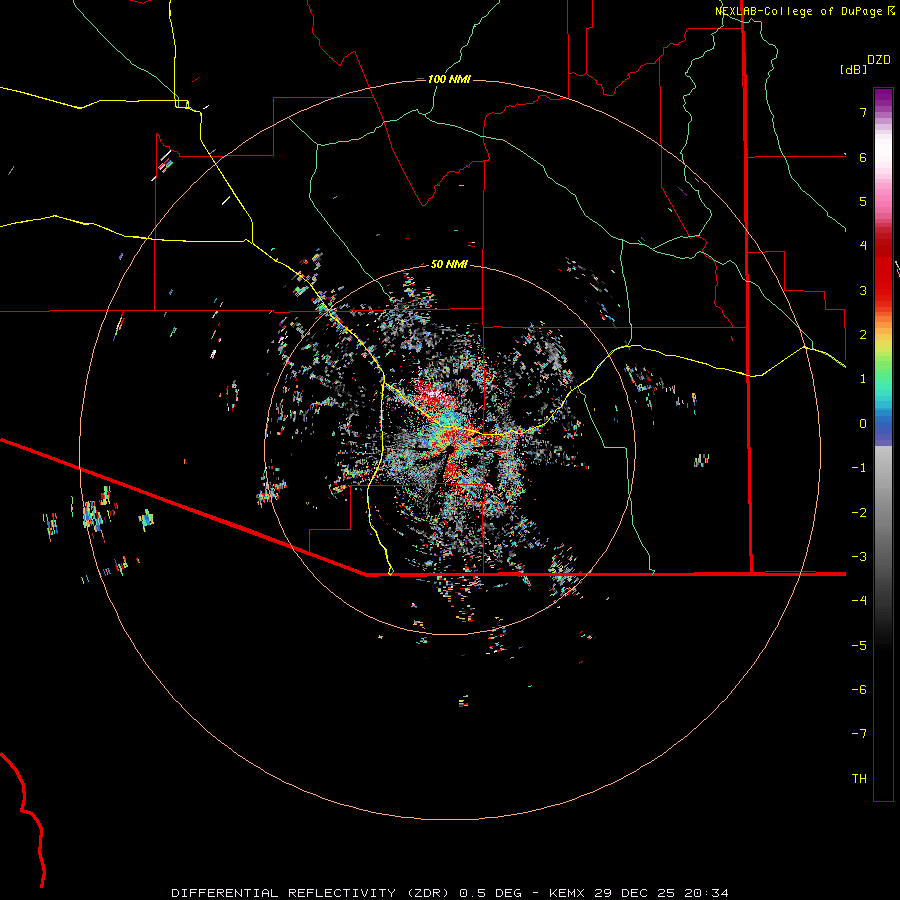Click "0.5 DEG" elevation text in the caption
The width and height of the screenshot is (900, 900).
point(491,893)
